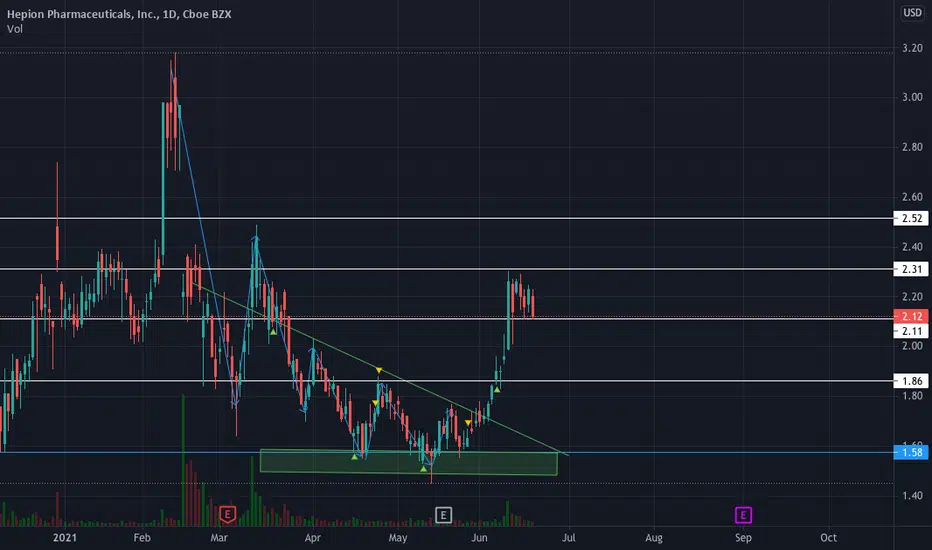The height and width of the screenshot is (550, 932).
Task: Select the 2.31 horizontal line price label
Action: click(x=911, y=269)
